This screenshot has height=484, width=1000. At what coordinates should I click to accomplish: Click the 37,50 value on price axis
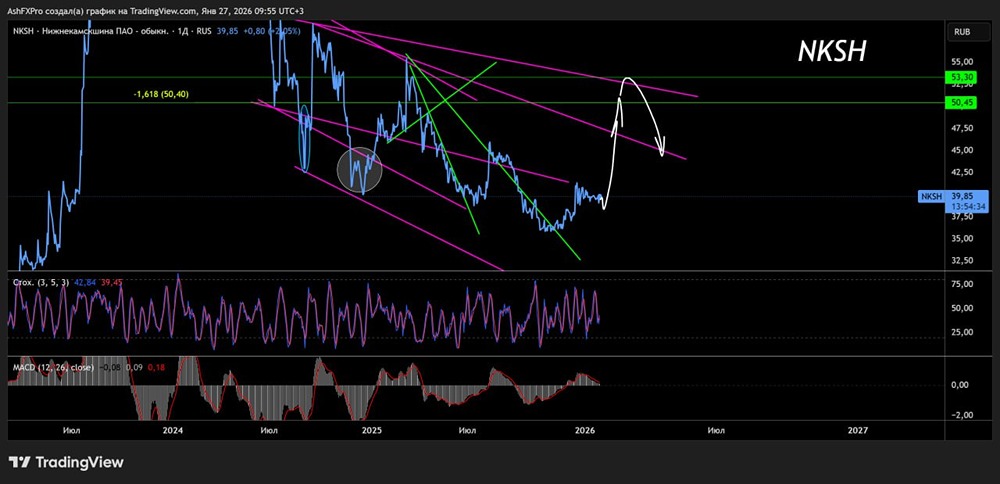[x=961, y=216]
